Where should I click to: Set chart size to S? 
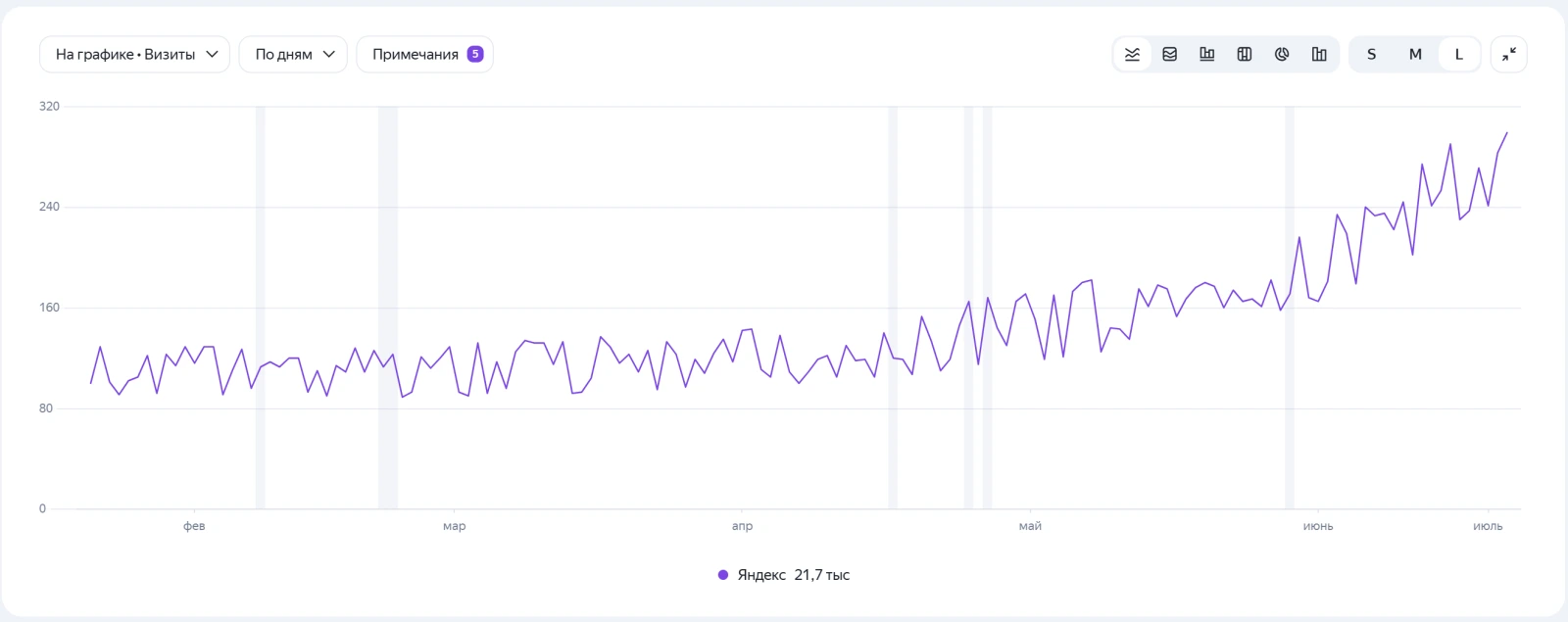(1371, 54)
